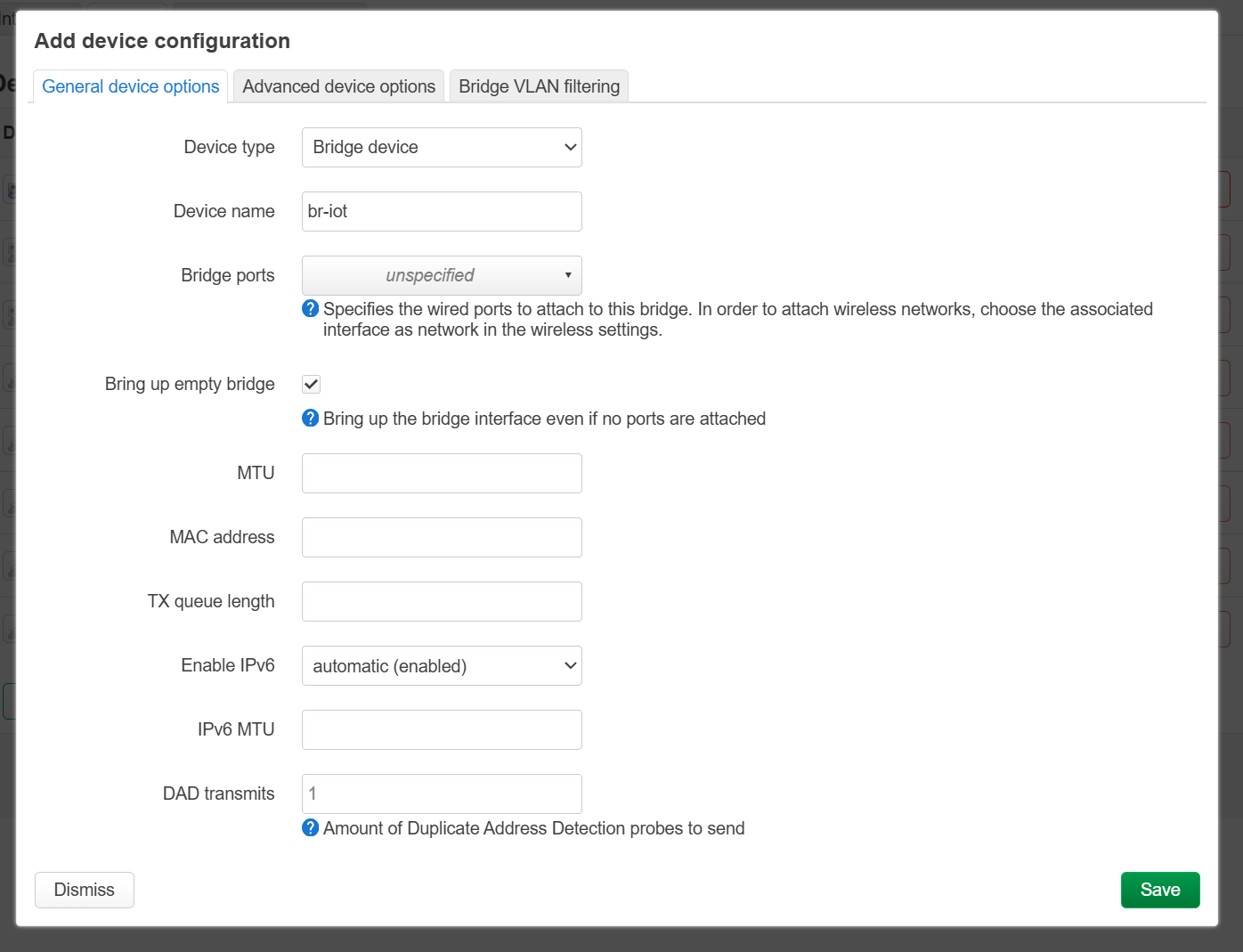Click the Device type label

[229, 147]
